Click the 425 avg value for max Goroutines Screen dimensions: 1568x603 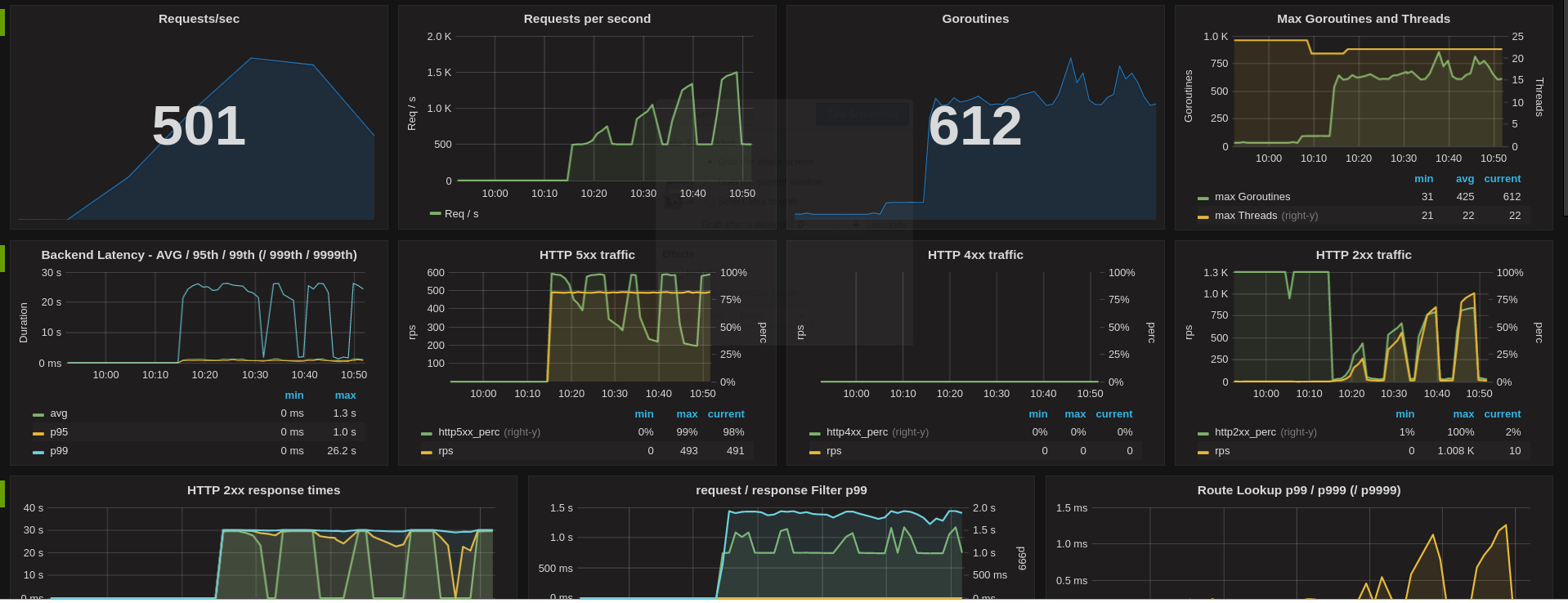tap(1465, 197)
